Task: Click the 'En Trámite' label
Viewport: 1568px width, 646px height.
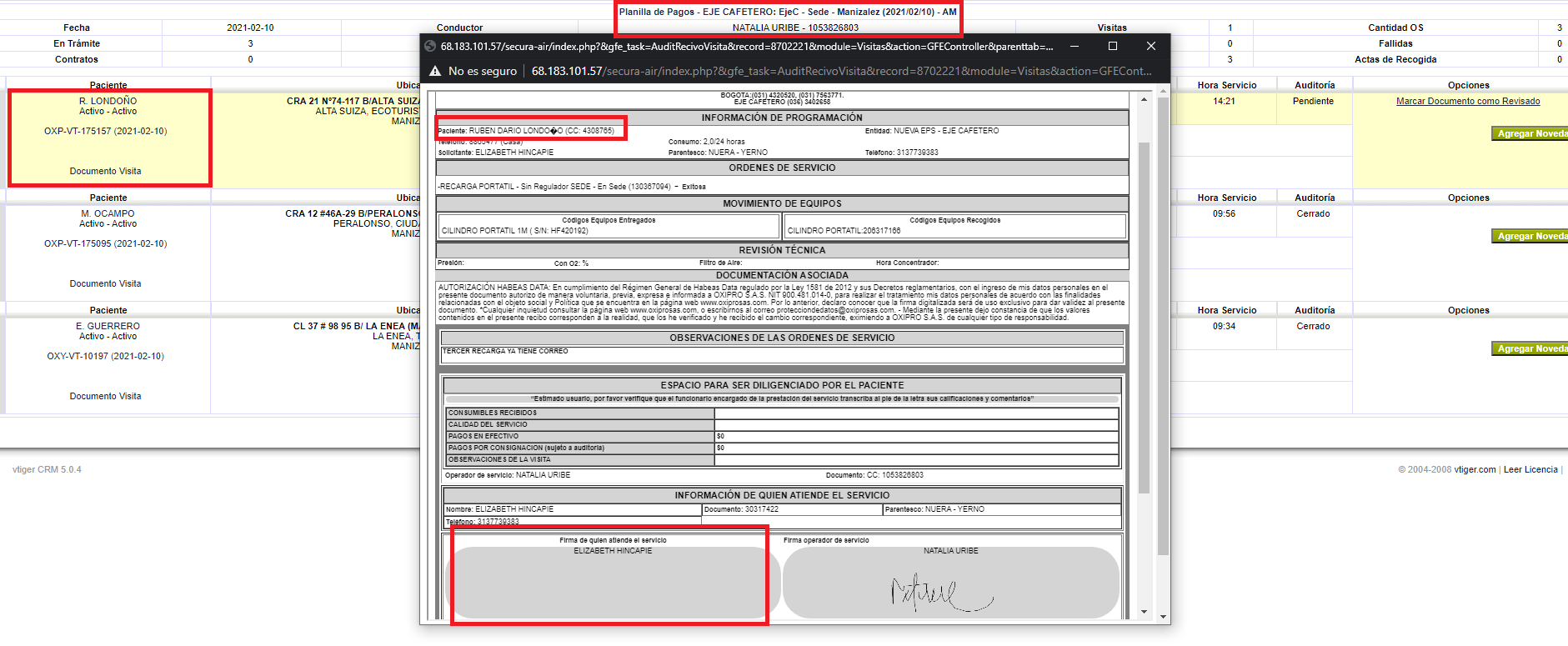Action: click(77, 44)
